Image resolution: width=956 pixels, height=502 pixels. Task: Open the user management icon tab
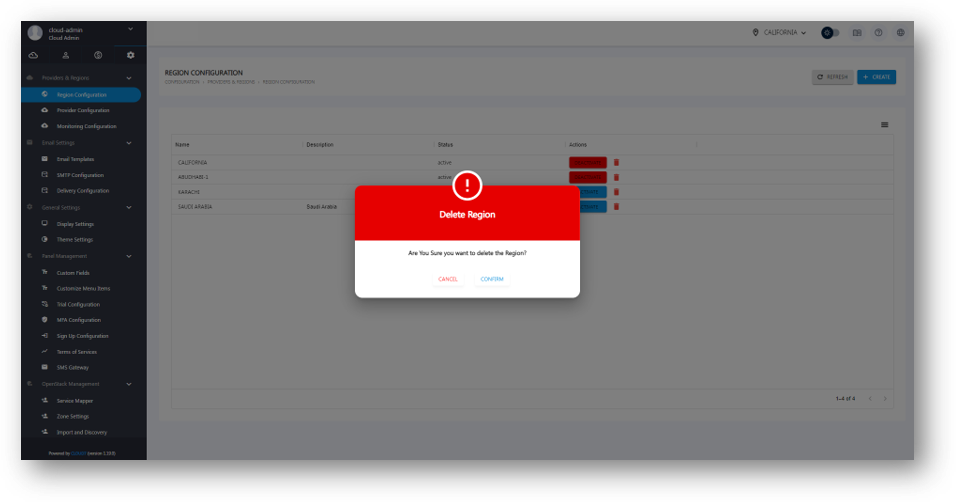point(66,55)
